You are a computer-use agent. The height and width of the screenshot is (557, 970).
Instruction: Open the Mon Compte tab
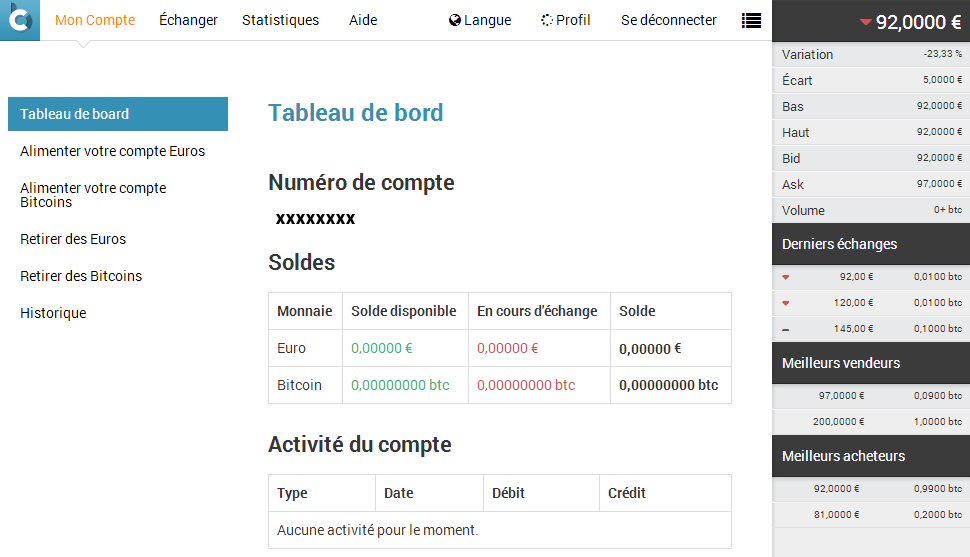pyautogui.click(x=95, y=20)
